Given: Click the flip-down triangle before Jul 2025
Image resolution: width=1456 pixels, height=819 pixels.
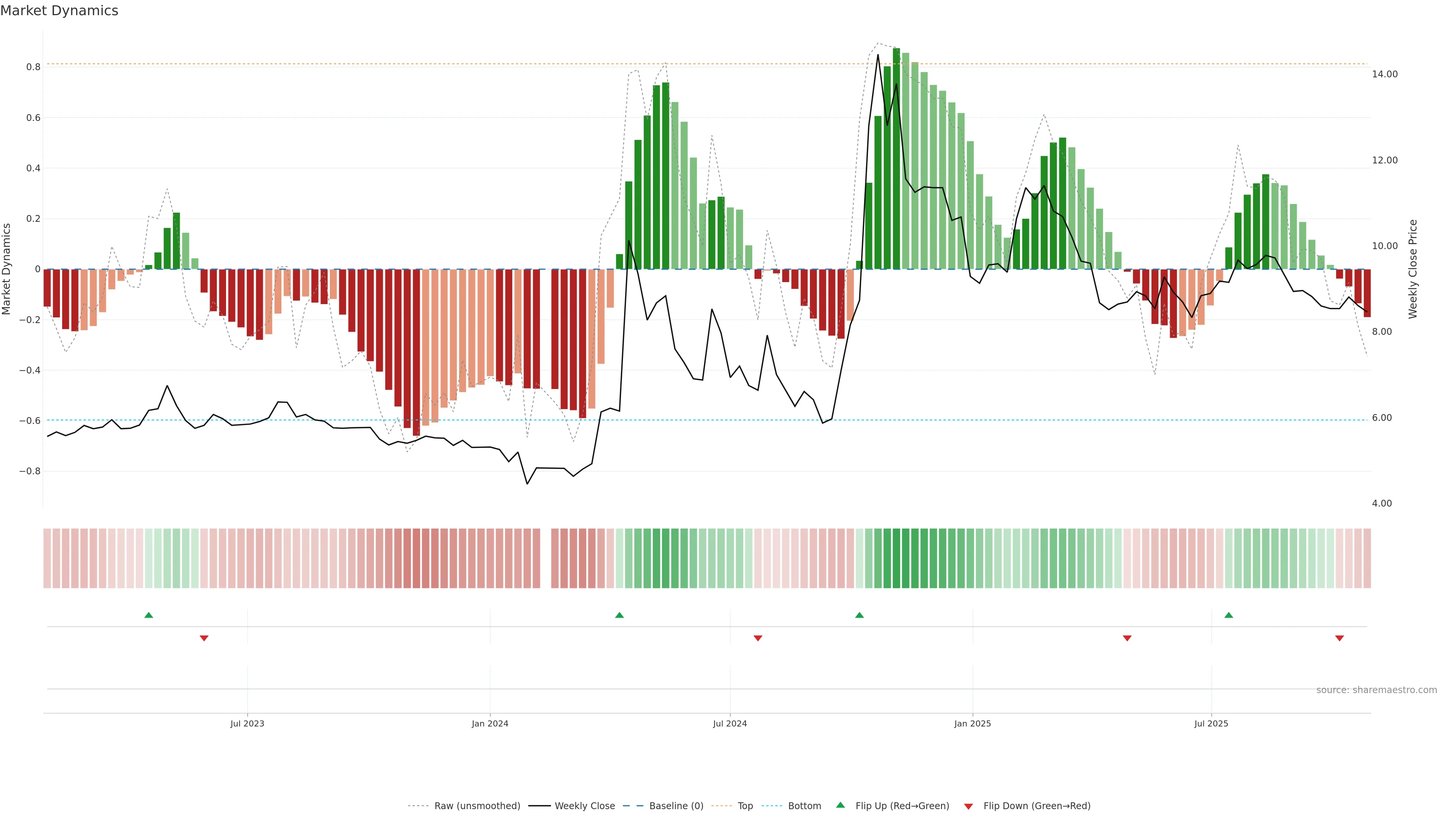Looking at the screenshot, I should point(1127,638).
